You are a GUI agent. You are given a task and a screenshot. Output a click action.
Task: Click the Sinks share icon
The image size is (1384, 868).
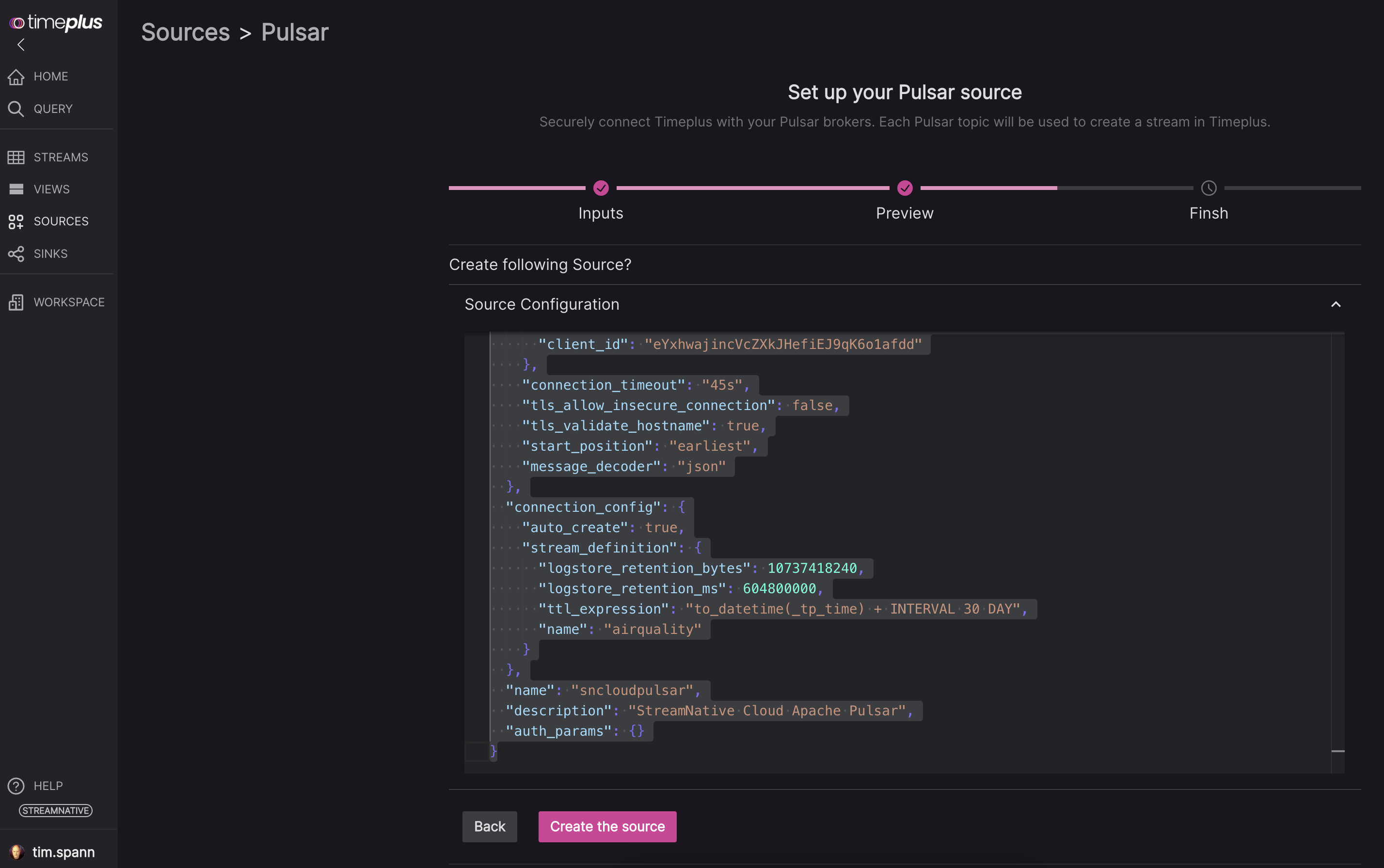click(x=16, y=254)
